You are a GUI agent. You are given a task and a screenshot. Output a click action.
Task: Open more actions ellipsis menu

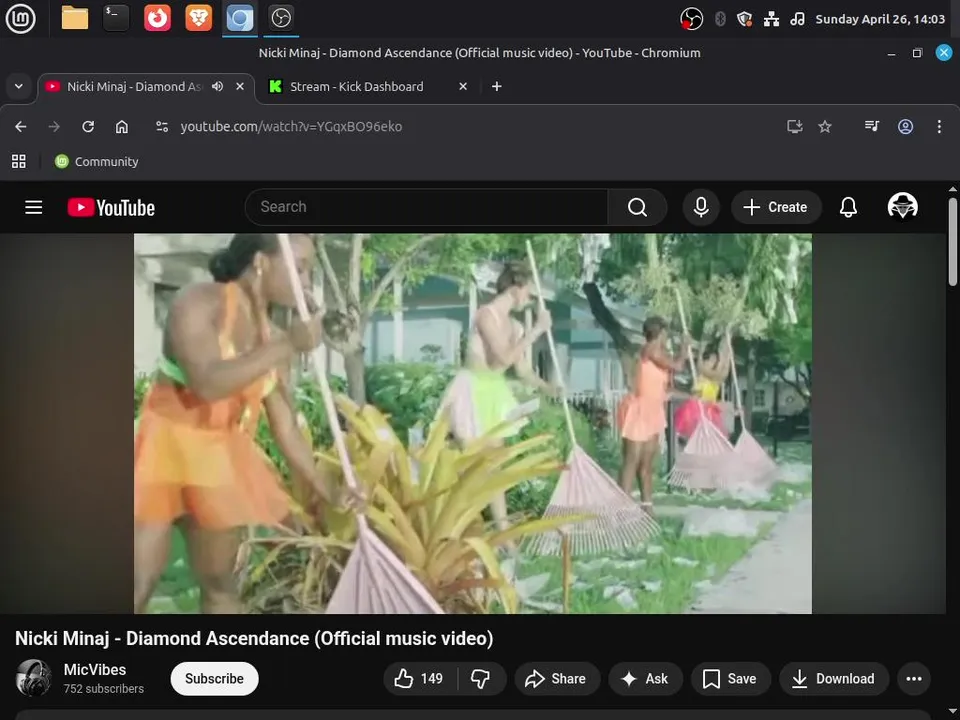[913, 678]
